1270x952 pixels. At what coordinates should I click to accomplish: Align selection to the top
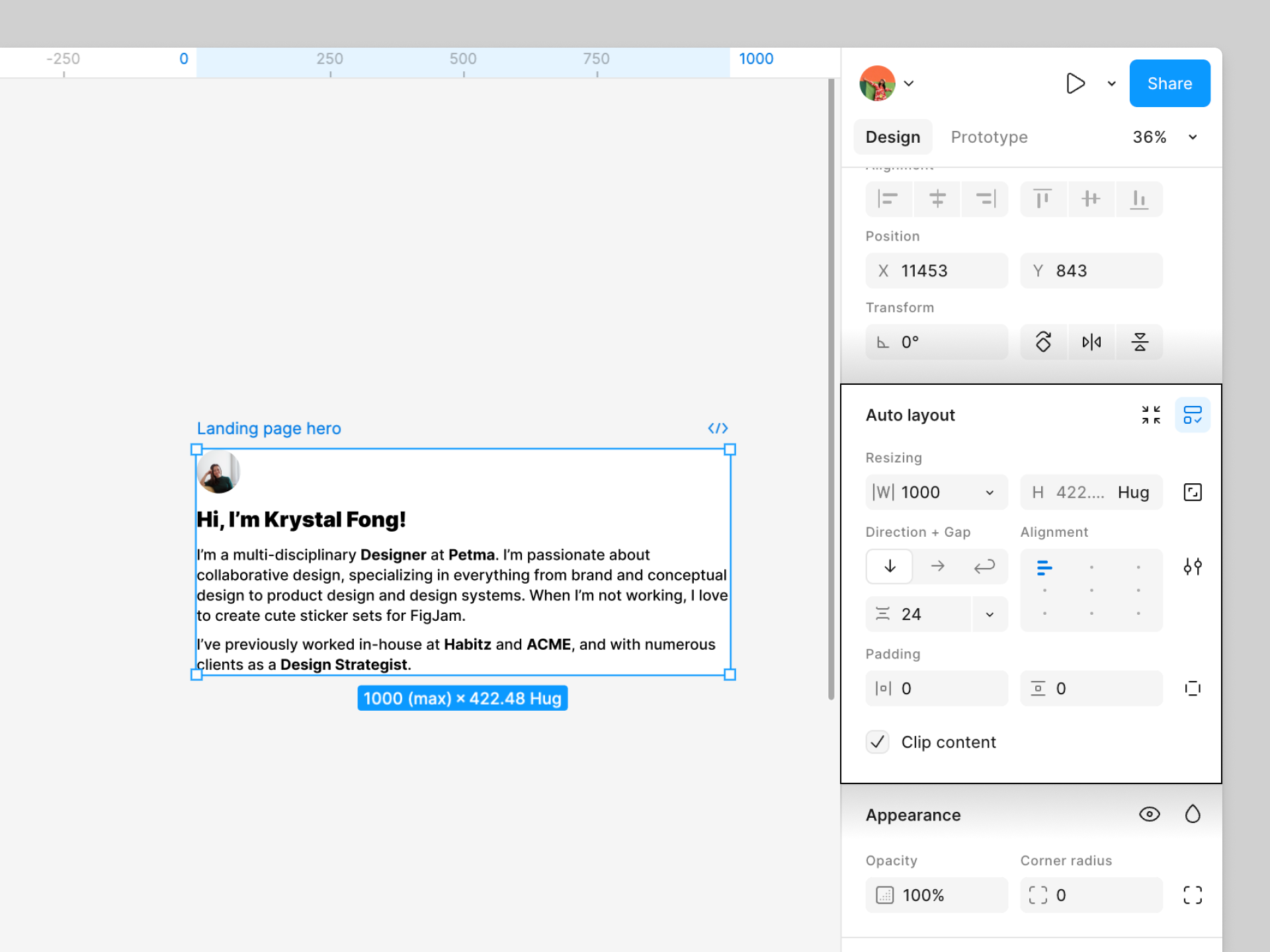(1043, 199)
